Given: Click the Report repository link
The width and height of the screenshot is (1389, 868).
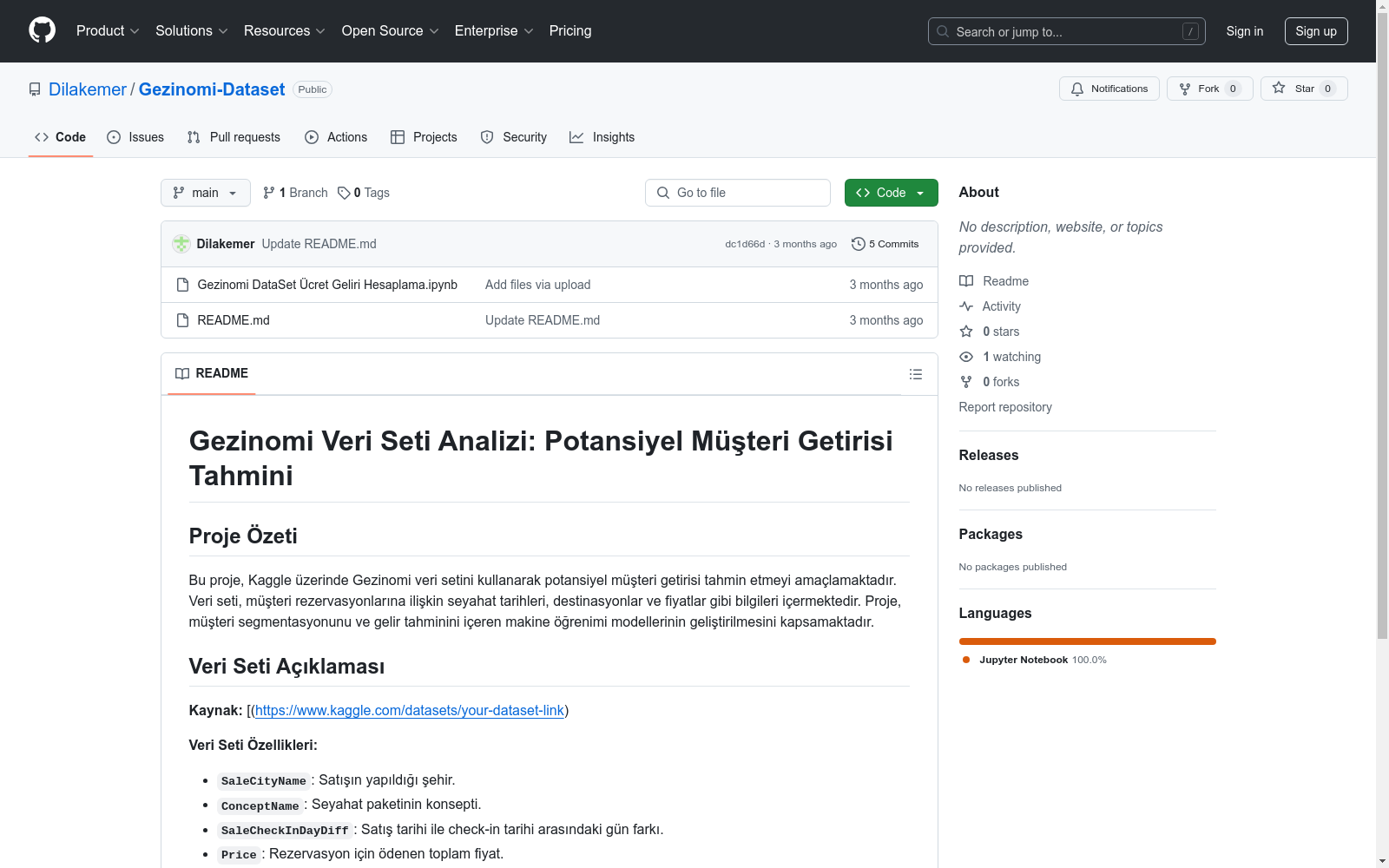Looking at the screenshot, I should [x=1005, y=407].
